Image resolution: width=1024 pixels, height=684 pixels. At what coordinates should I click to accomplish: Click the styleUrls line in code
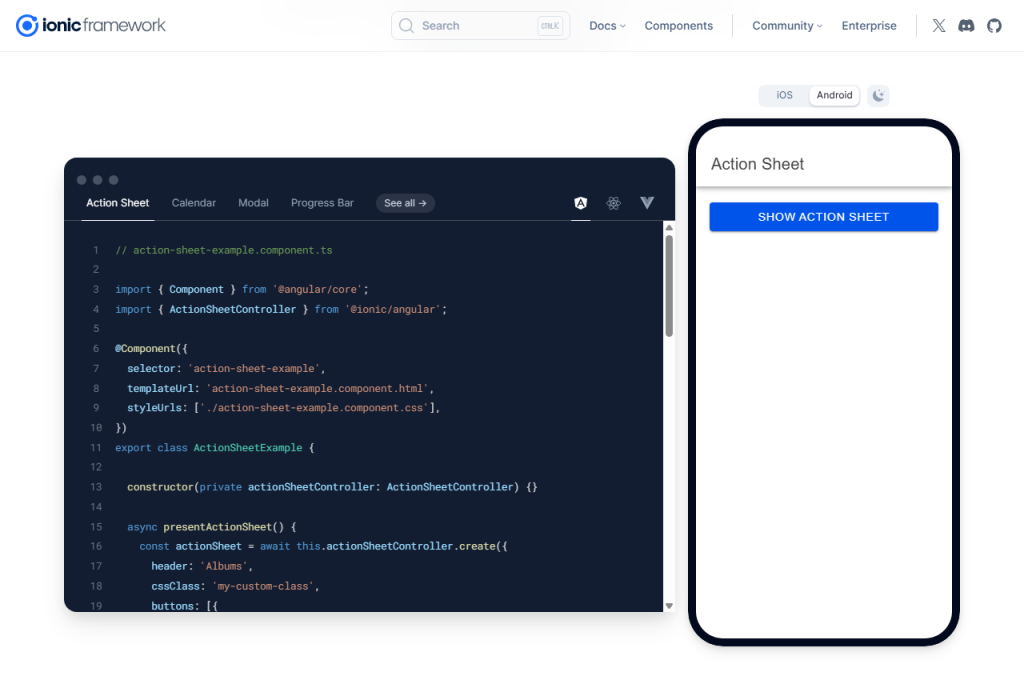283,408
